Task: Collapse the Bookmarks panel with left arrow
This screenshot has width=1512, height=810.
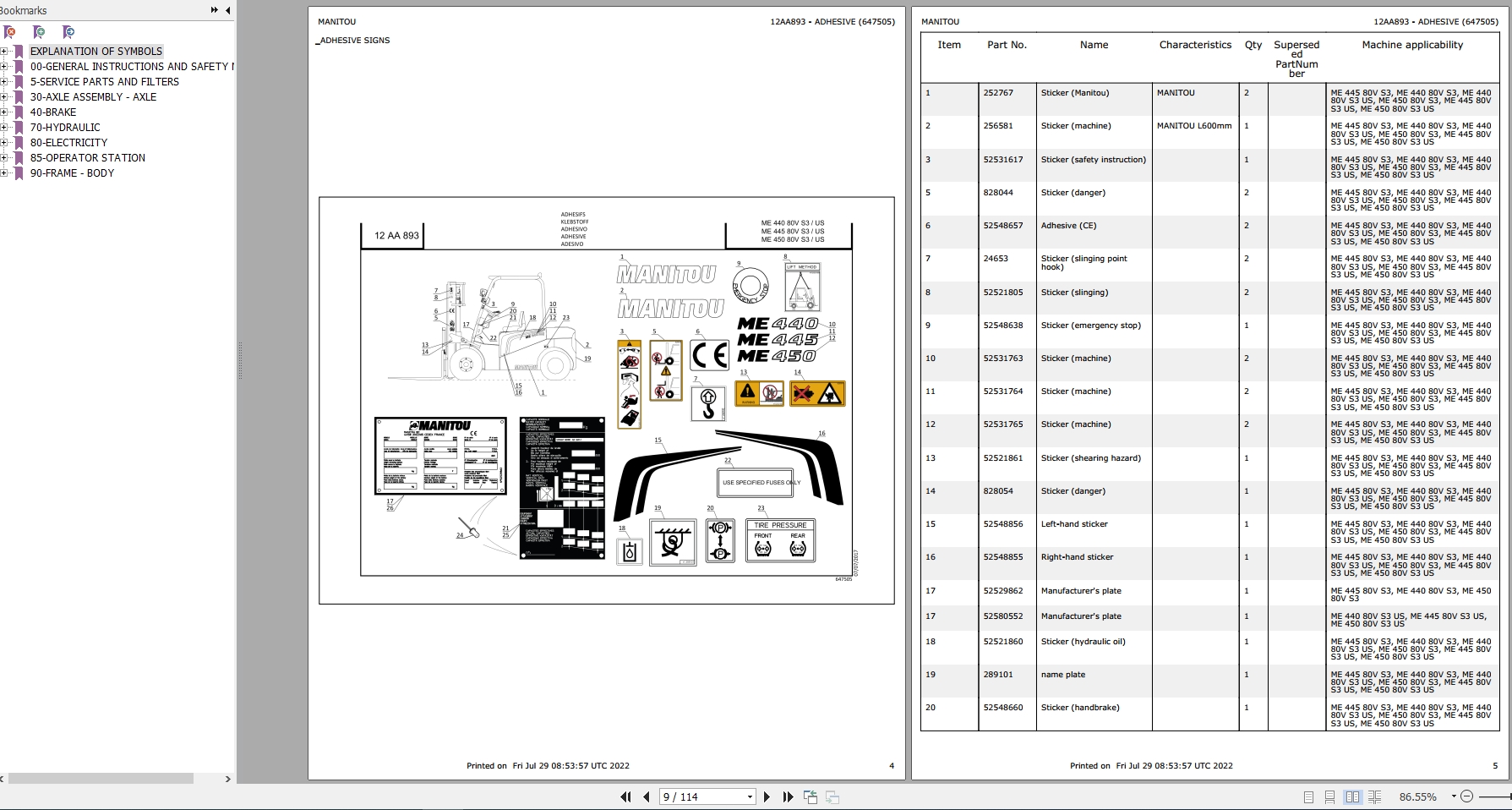Action: coord(227,10)
